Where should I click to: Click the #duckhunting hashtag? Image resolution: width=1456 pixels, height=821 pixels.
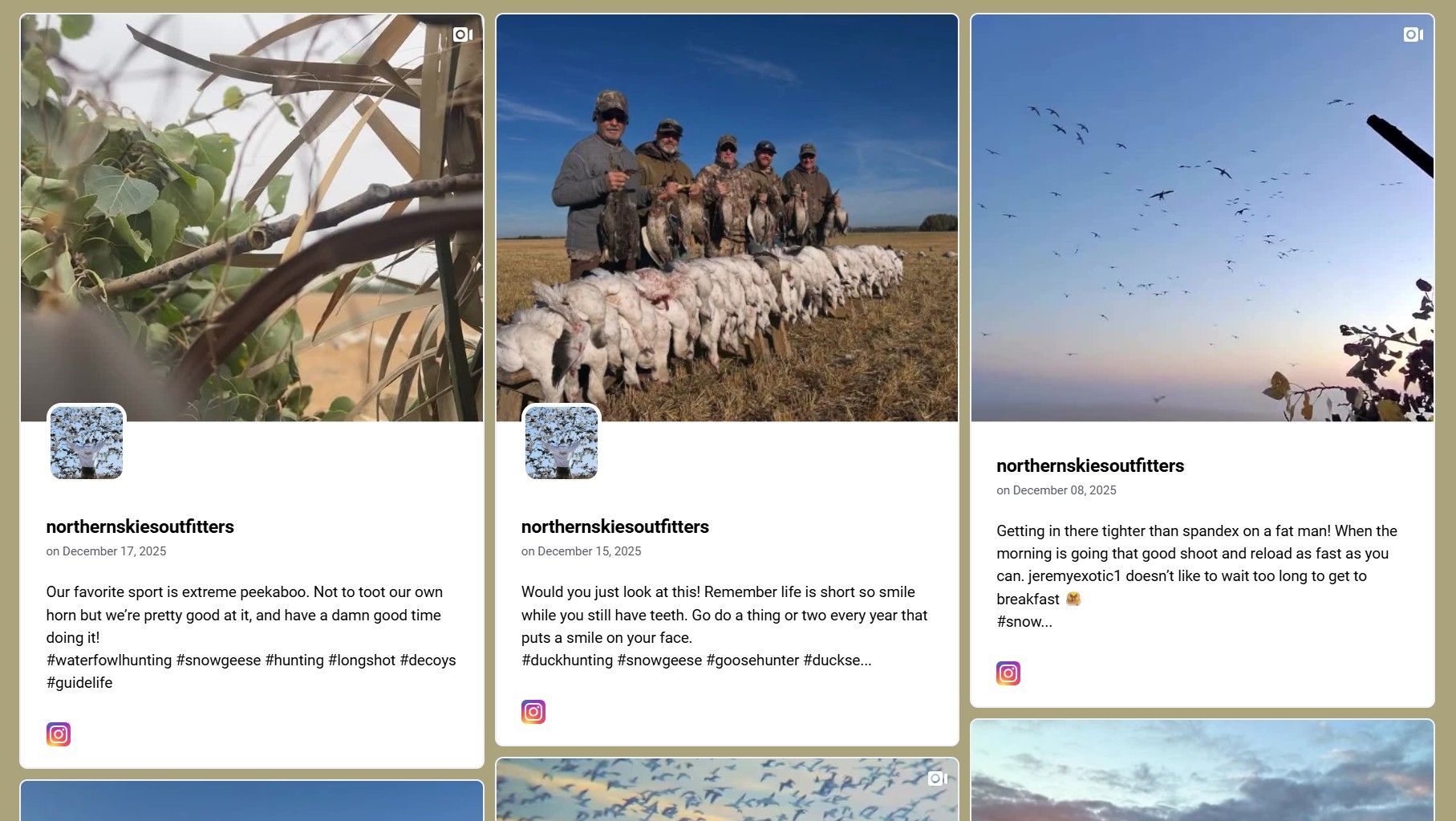(x=567, y=660)
